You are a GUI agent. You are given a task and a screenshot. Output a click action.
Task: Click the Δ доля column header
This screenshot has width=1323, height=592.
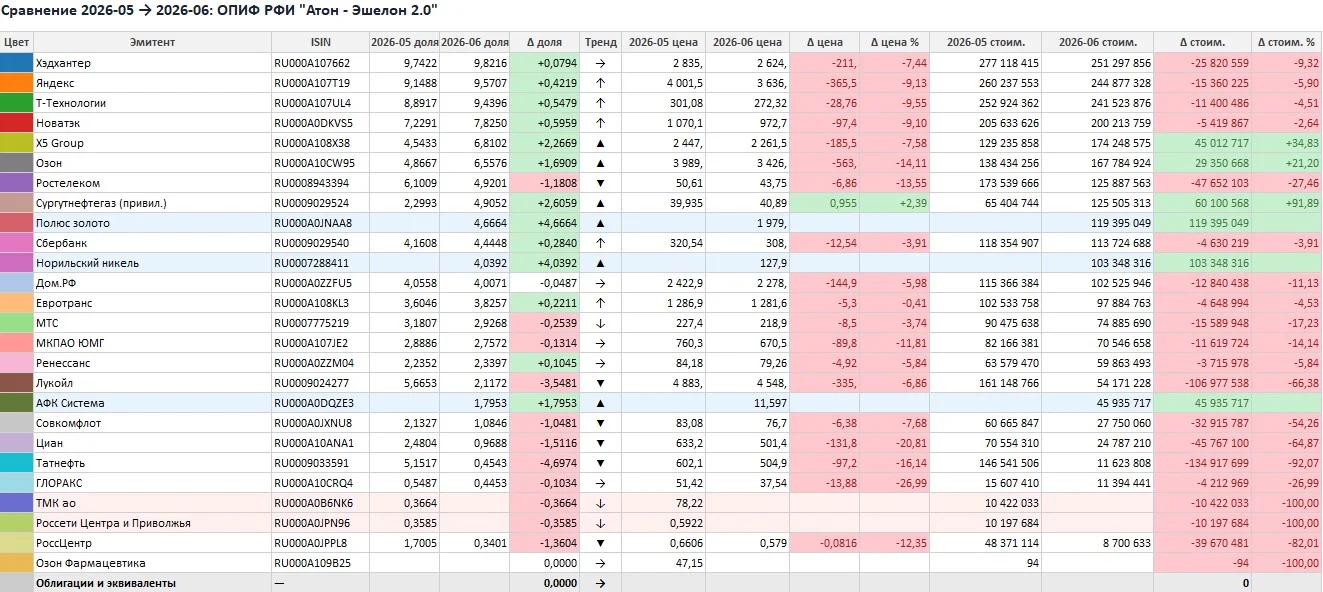pos(545,42)
